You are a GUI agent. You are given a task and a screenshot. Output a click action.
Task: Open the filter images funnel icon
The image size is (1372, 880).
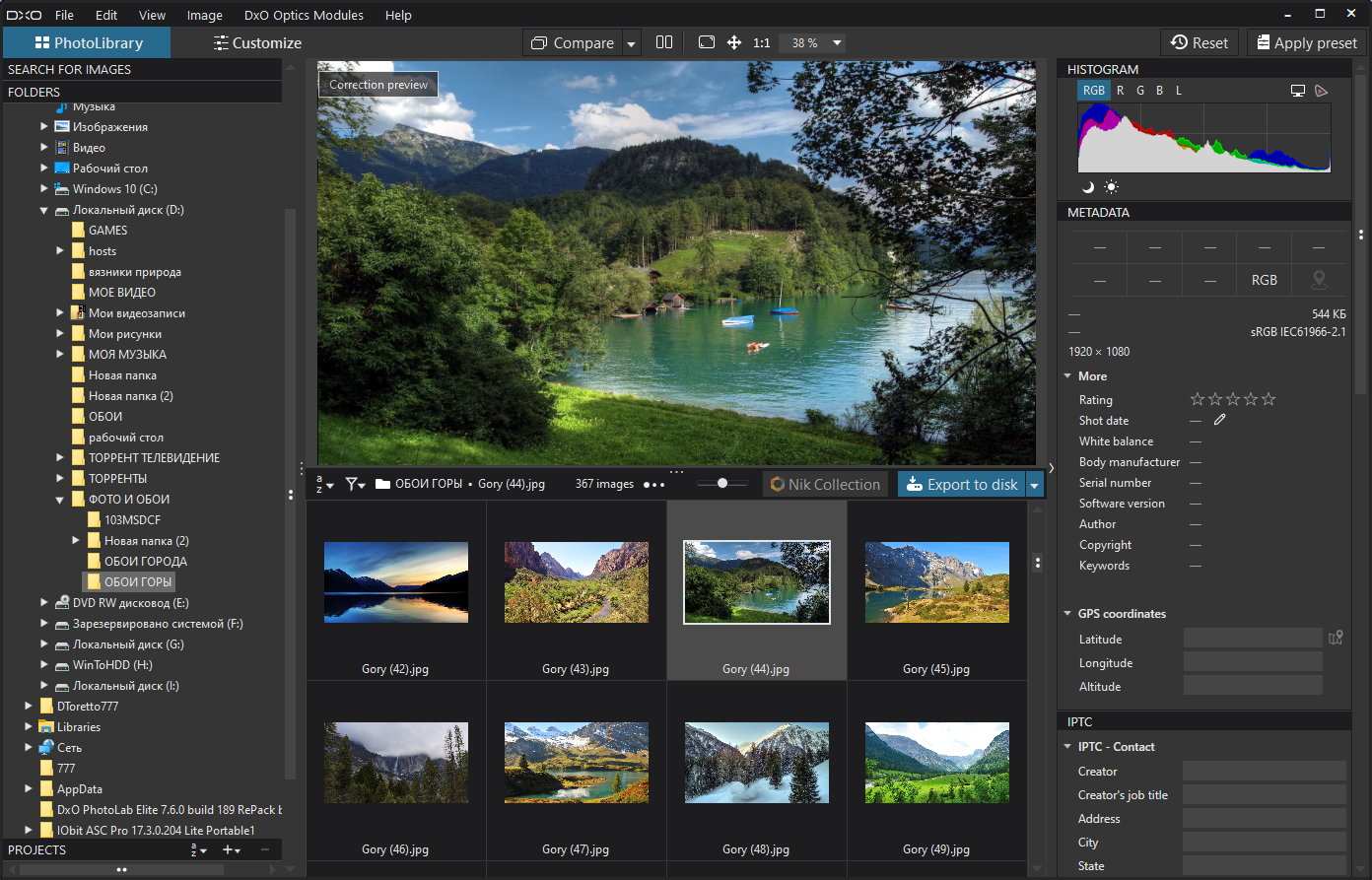click(x=355, y=484)
